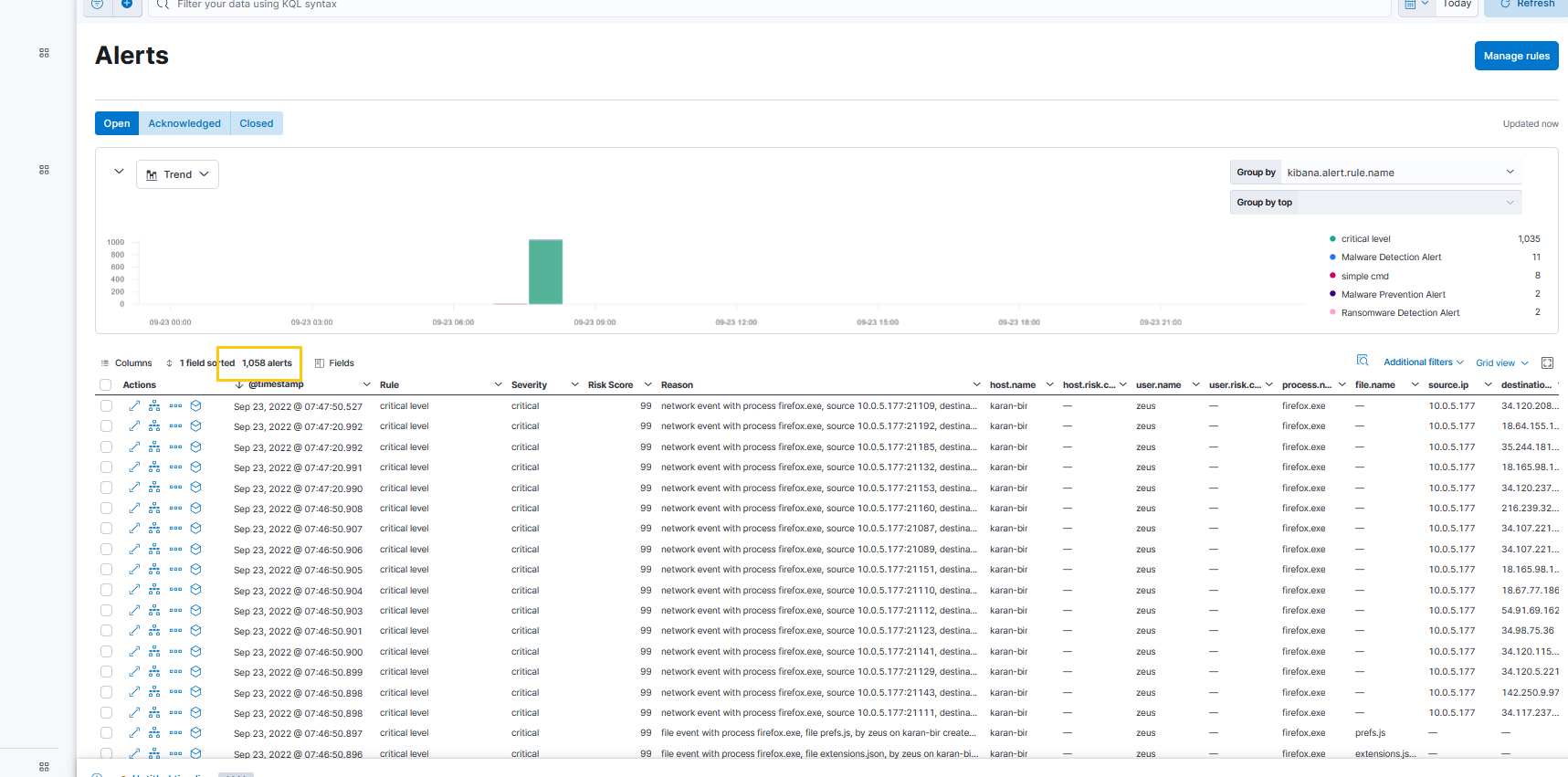Click the Manage rules button
1568x777 pixels.
1516,56
